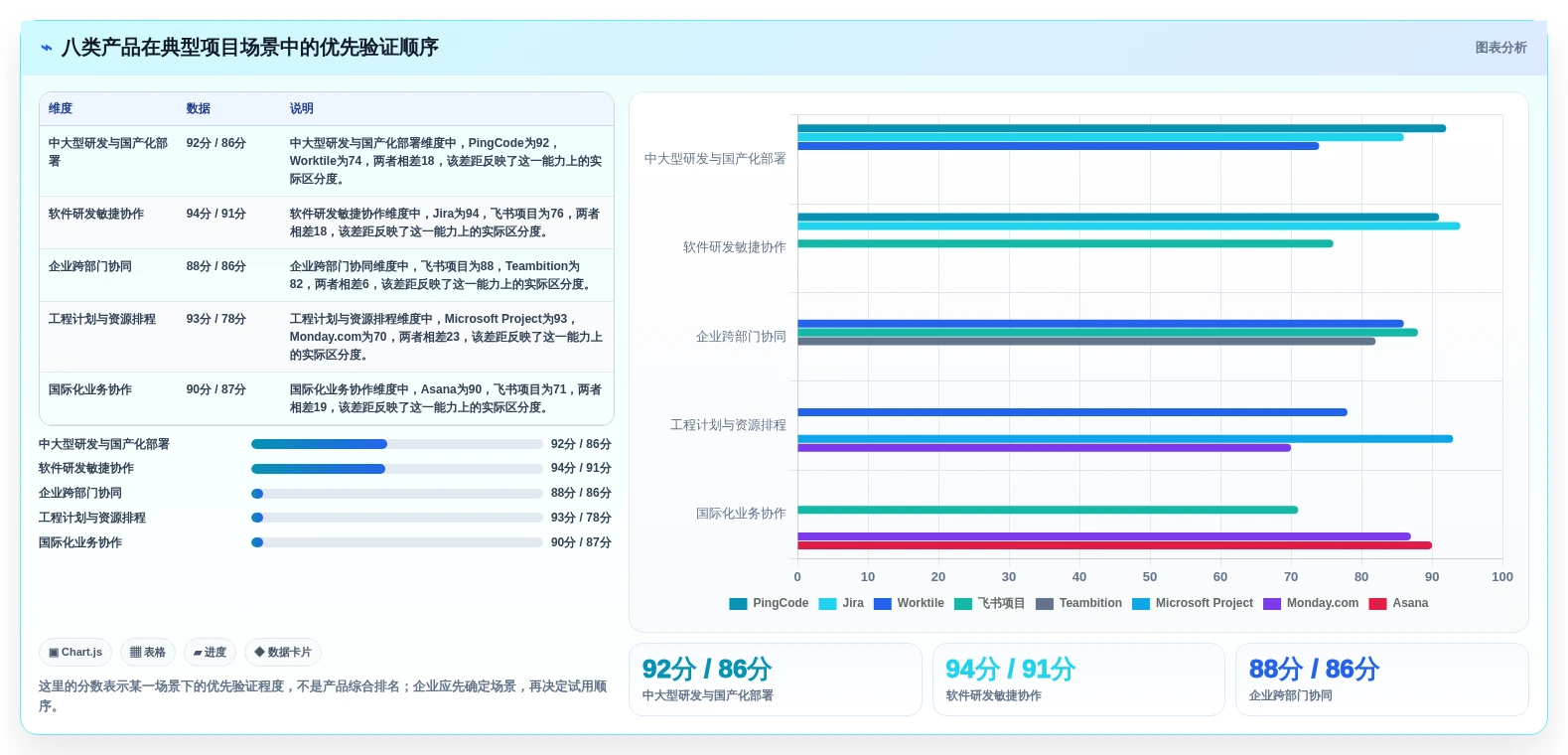Click Microsoft Project bar in 工程计划与资源排程 group
This screenshot has height=755, width=1568.
1125,439
